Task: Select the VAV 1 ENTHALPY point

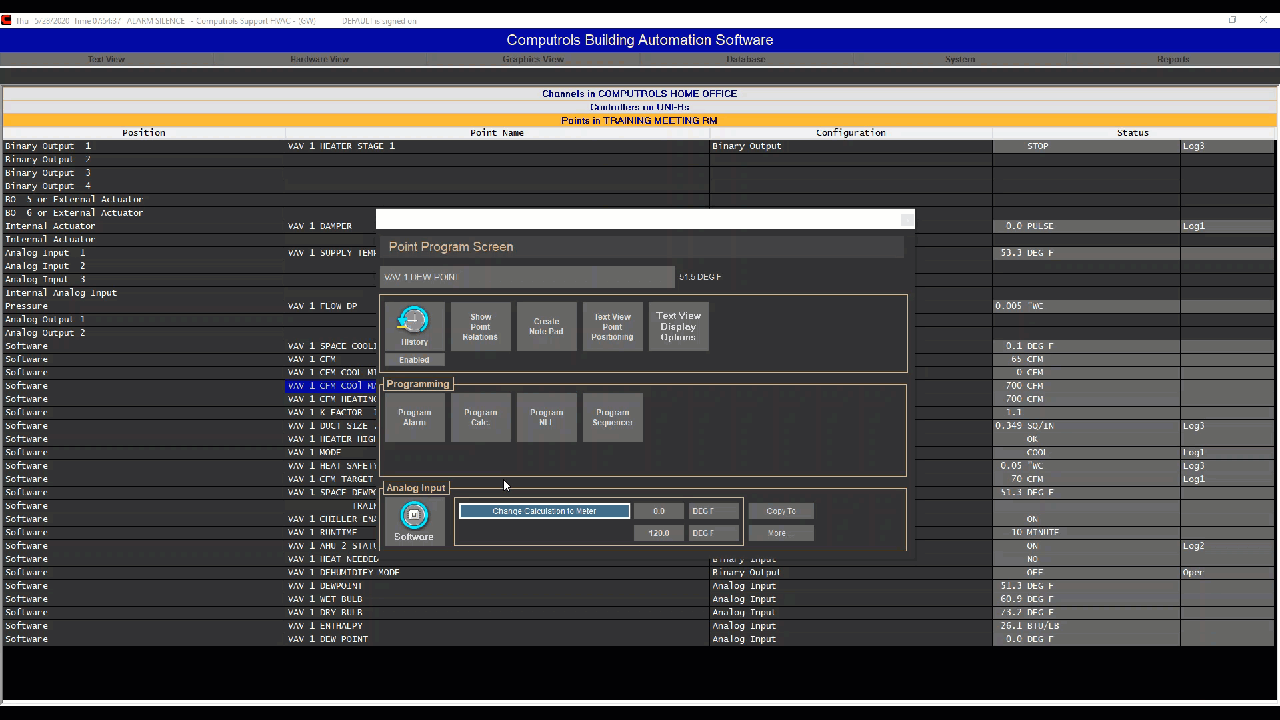Action: coord(325,626)
